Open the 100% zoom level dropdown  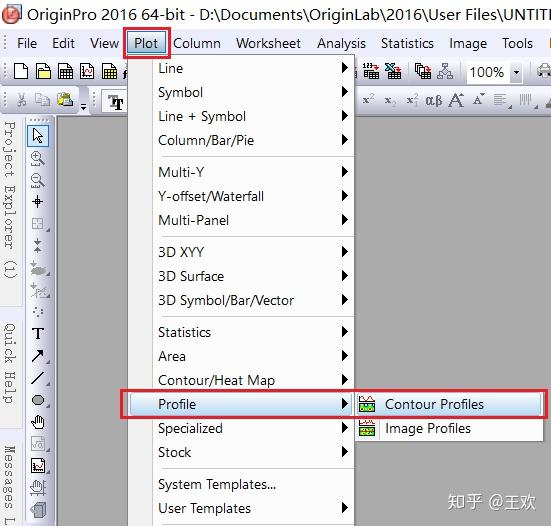click(516, 72)
